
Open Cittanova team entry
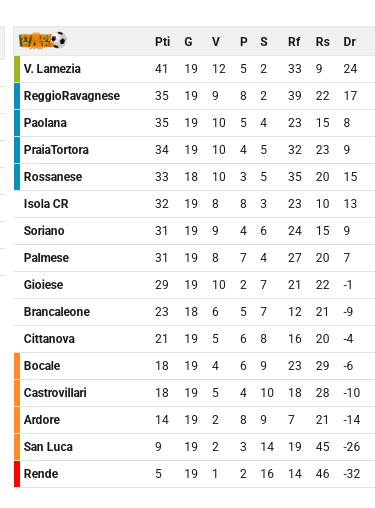click(x=49, y=339)
